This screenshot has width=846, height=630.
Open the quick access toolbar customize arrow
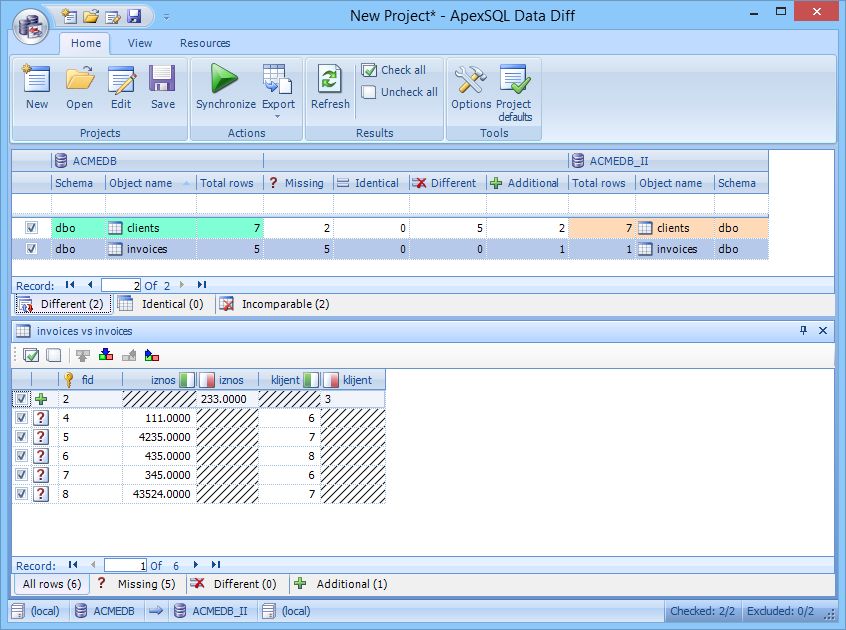tap(166, 17)
